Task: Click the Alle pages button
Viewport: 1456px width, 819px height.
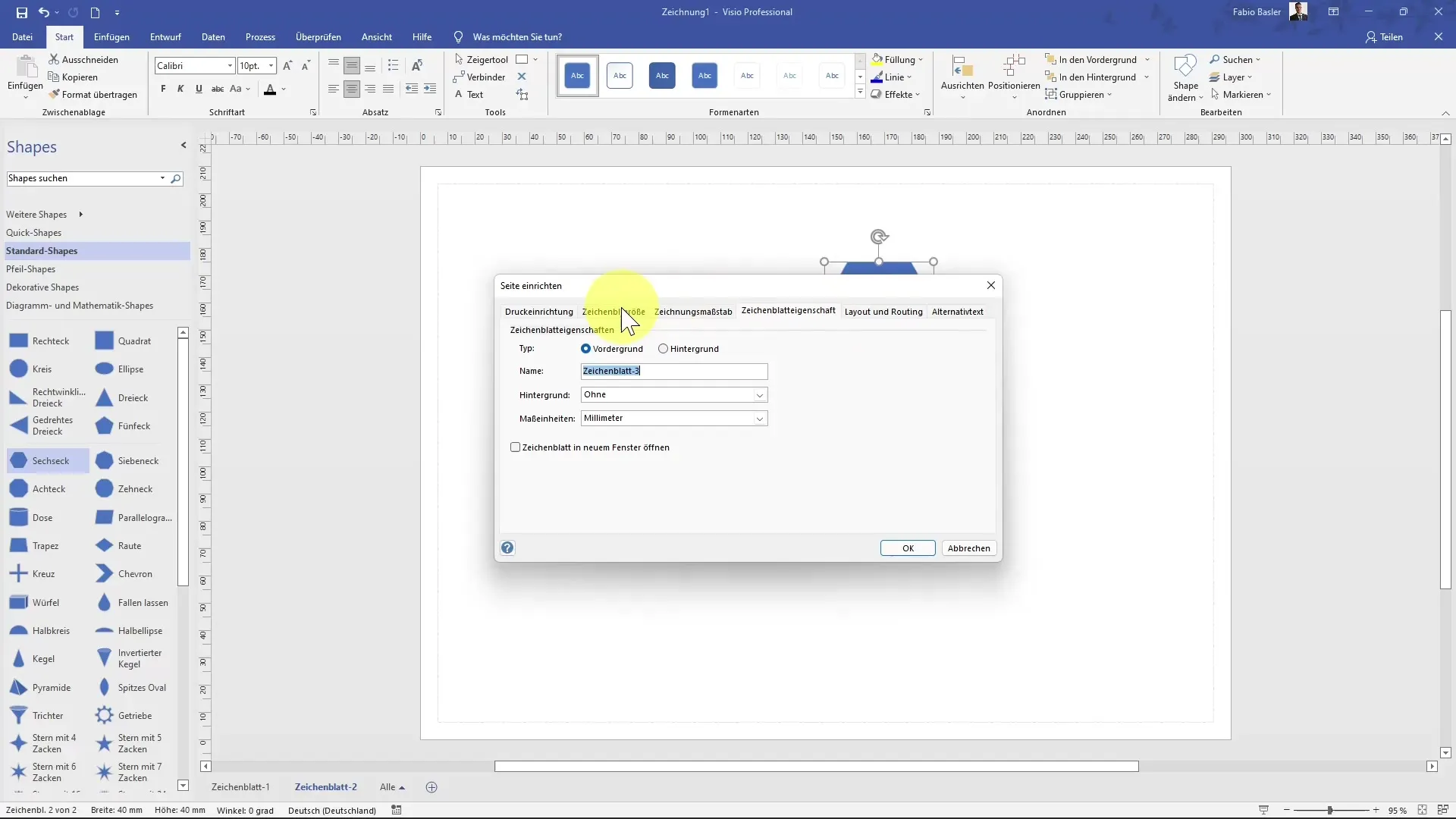Action: (x=392, y=787)
